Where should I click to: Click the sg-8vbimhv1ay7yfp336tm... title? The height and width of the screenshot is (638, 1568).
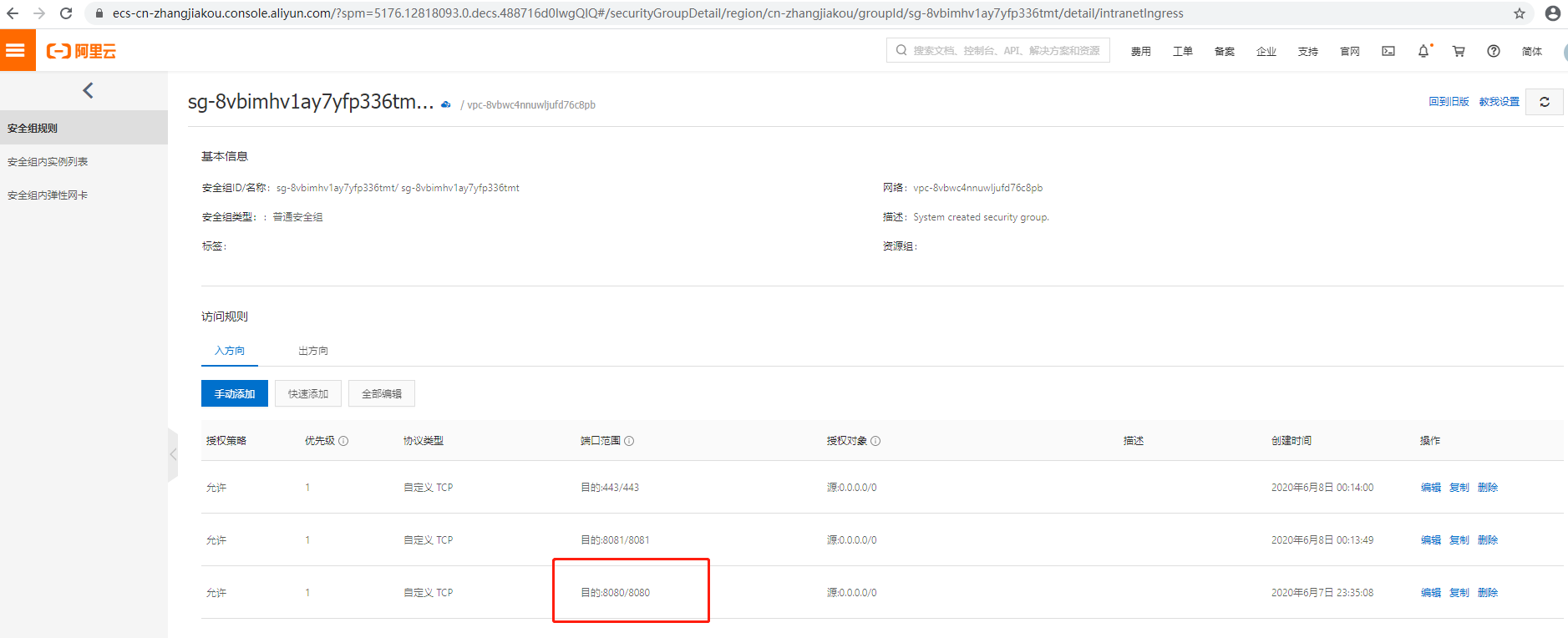point(311,101)
